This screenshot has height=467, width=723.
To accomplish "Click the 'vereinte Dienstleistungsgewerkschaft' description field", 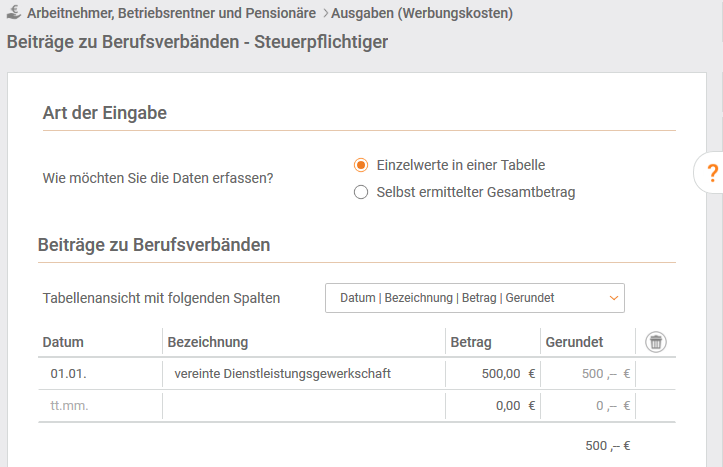I will (x=304, y=373).
